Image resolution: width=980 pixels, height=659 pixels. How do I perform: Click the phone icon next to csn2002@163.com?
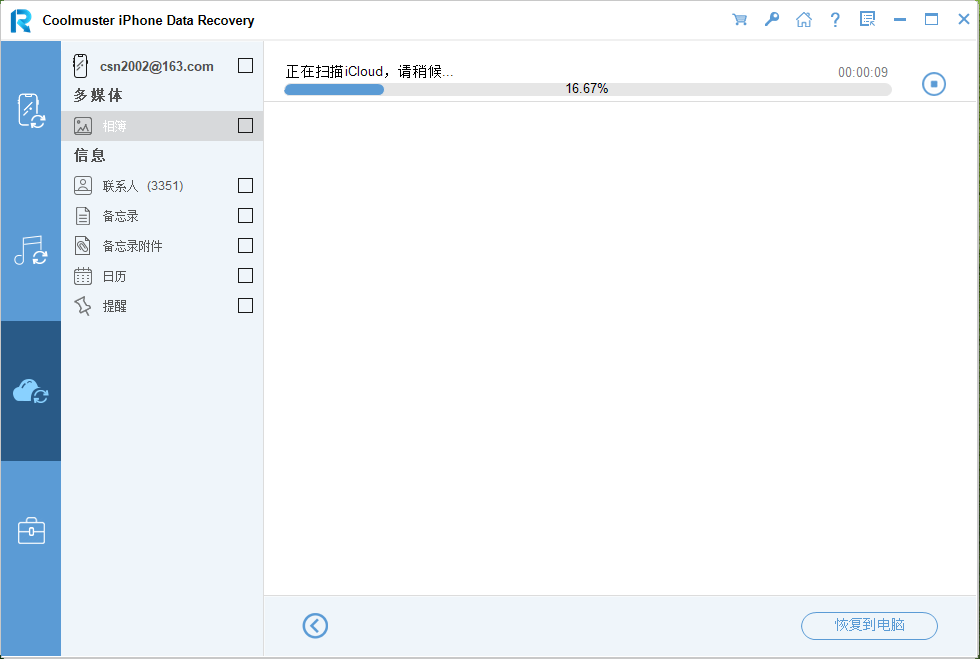pyautogui.click(x=80, y=66)
